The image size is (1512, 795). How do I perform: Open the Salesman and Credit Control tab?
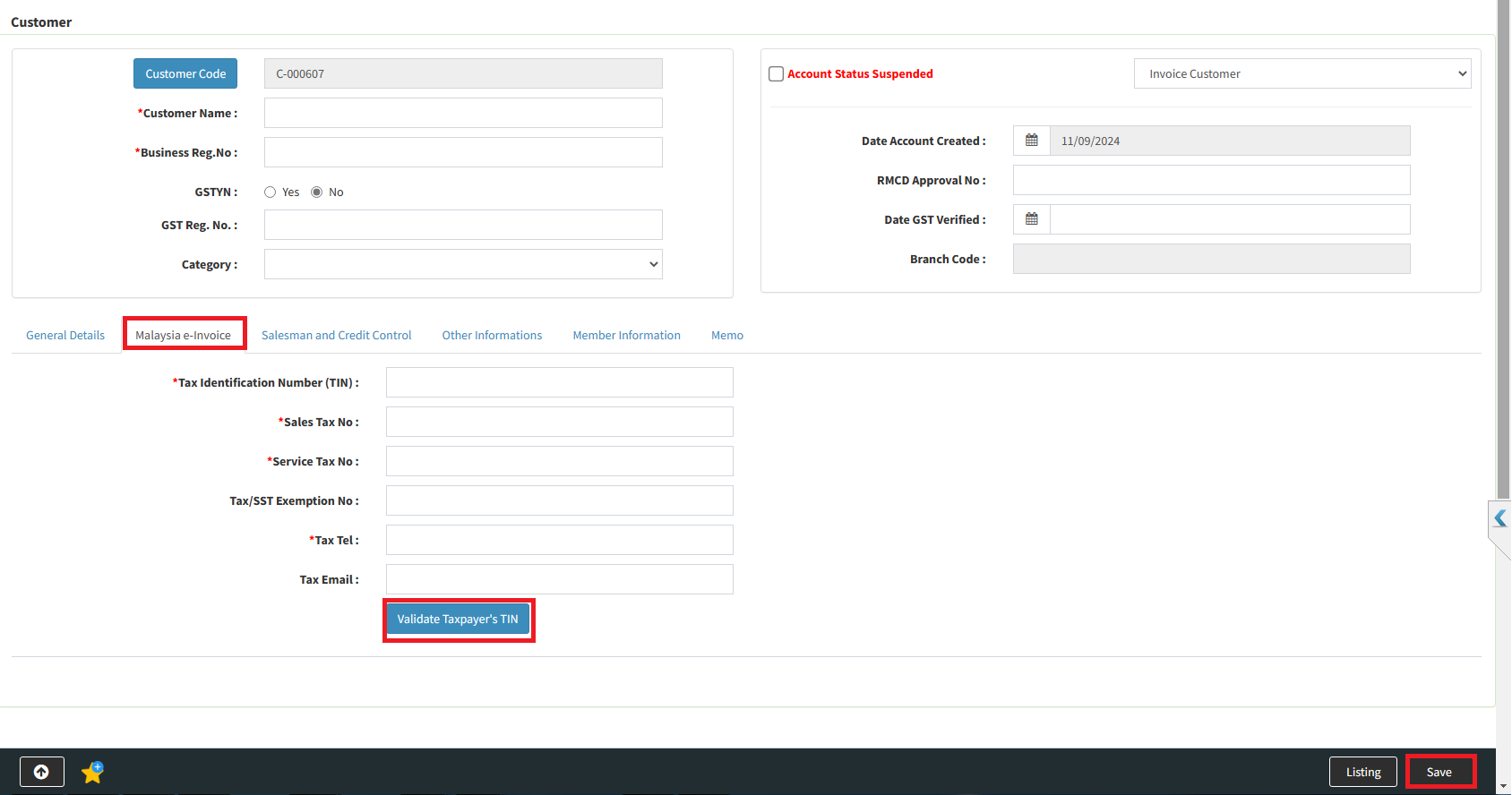point(336,336)
